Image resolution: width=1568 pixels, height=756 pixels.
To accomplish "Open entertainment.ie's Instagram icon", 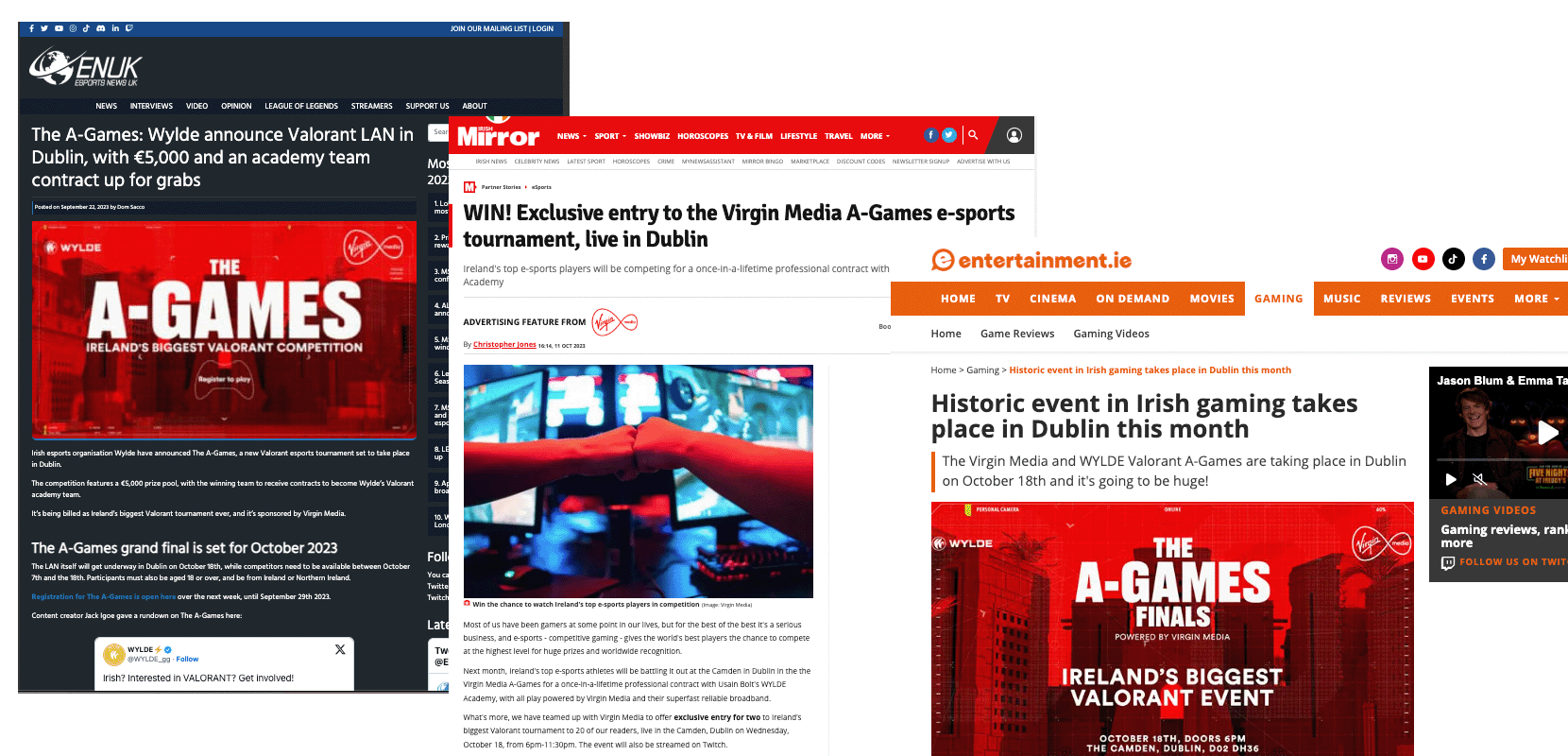I will click(1392, 259).
